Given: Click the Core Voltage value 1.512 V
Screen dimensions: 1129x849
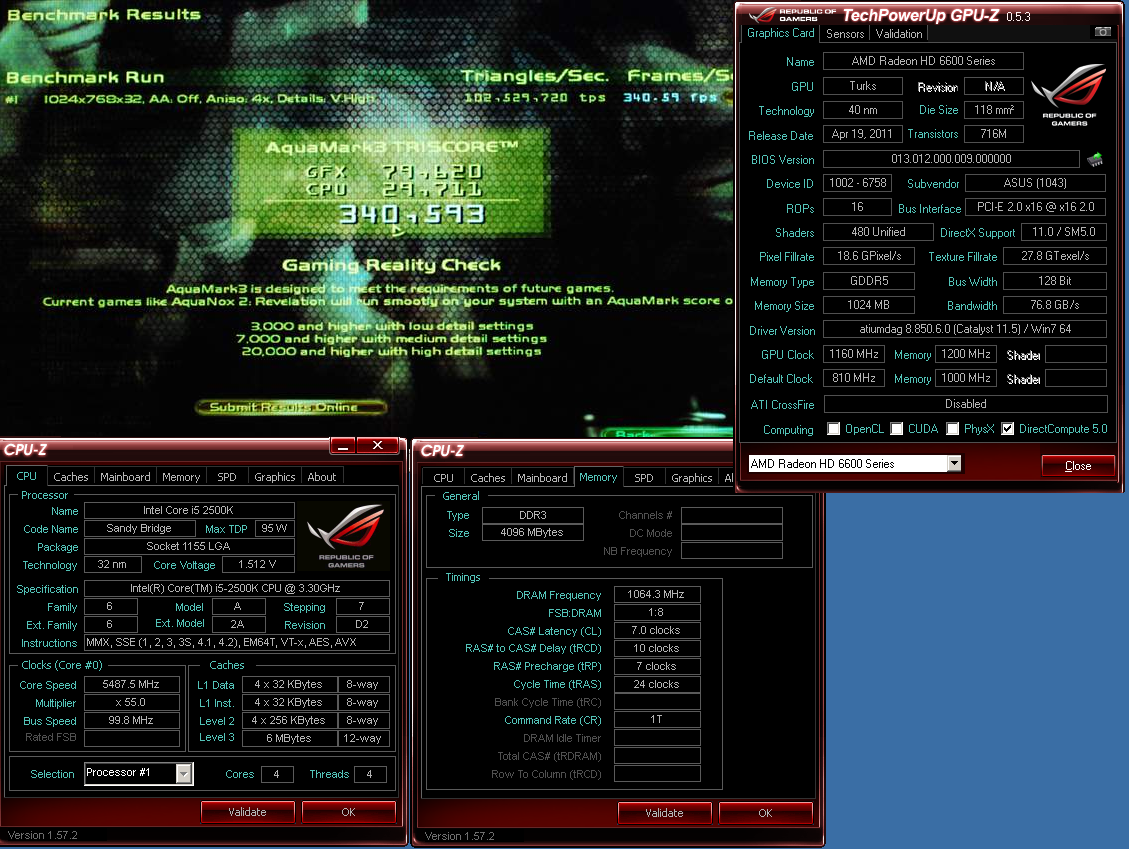Looking at the screenshot, I should coord(257,565).
